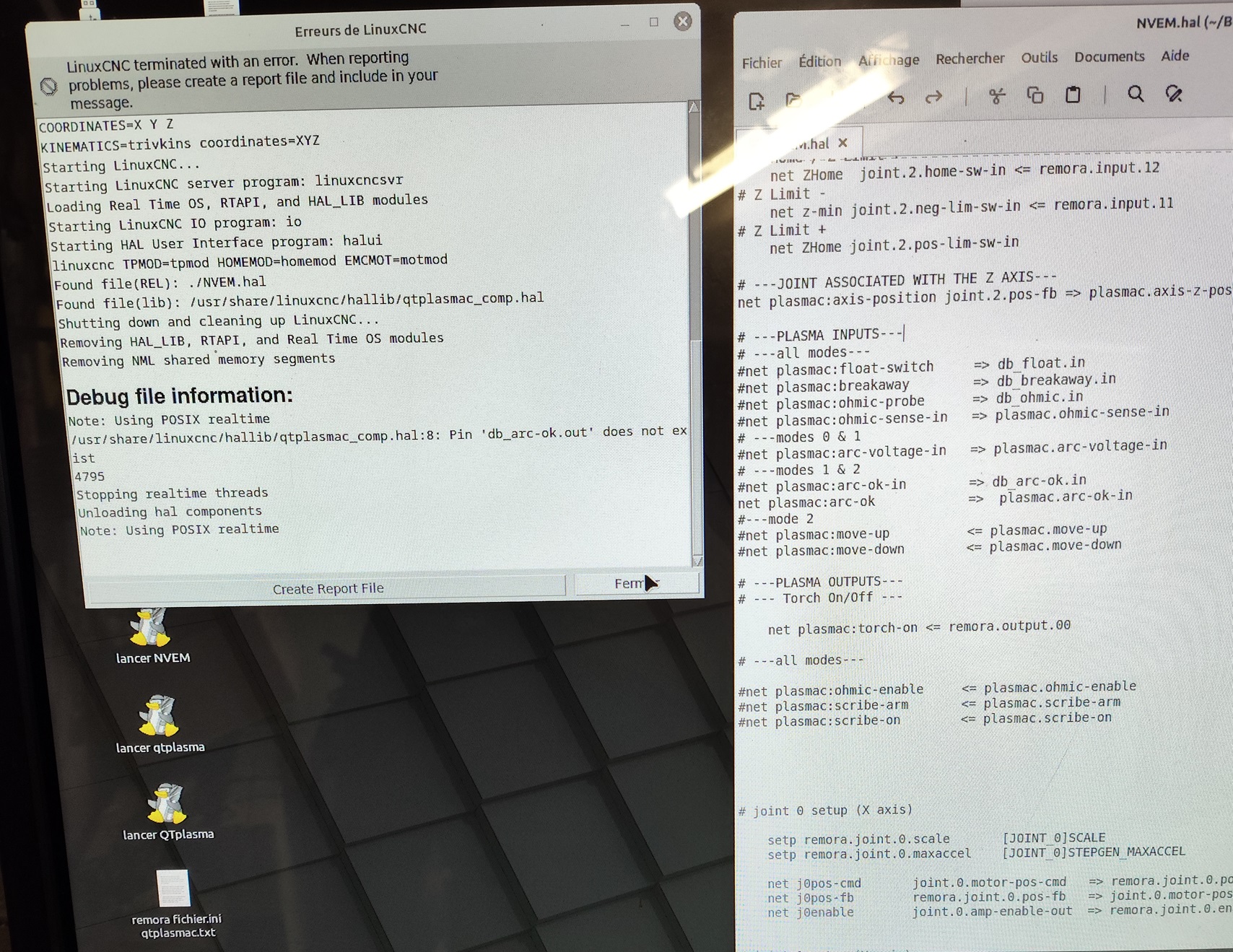Click editor comment '# joint 0 setup (X axis)'
The height and width of the screenshot is (952, 1233).
[x=825, y=810]
